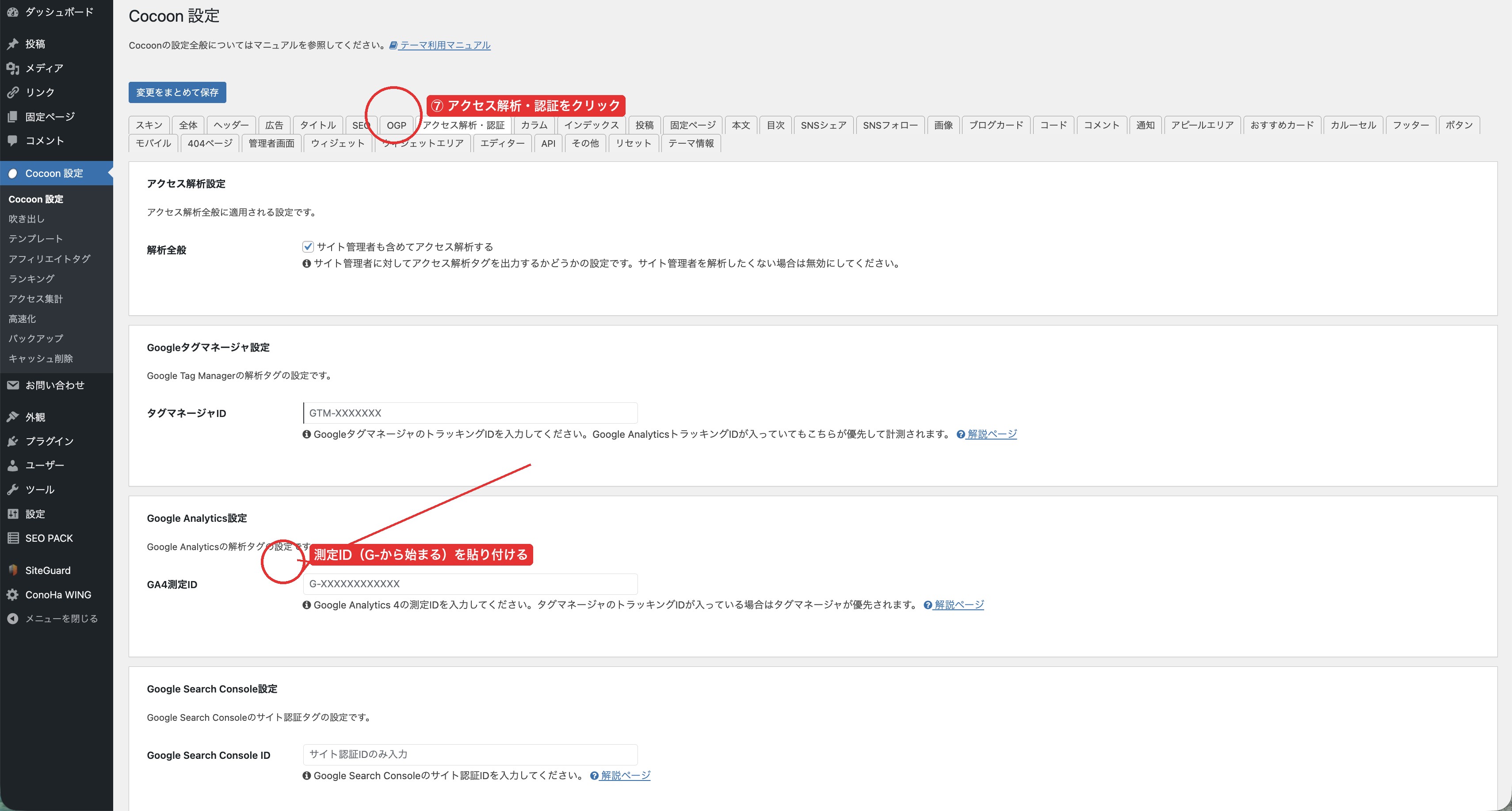The height and width of the screenshot is (811, 1512).
Task: Open アフィリエイトタグ submenu item
Action: [x=50, y=259]
